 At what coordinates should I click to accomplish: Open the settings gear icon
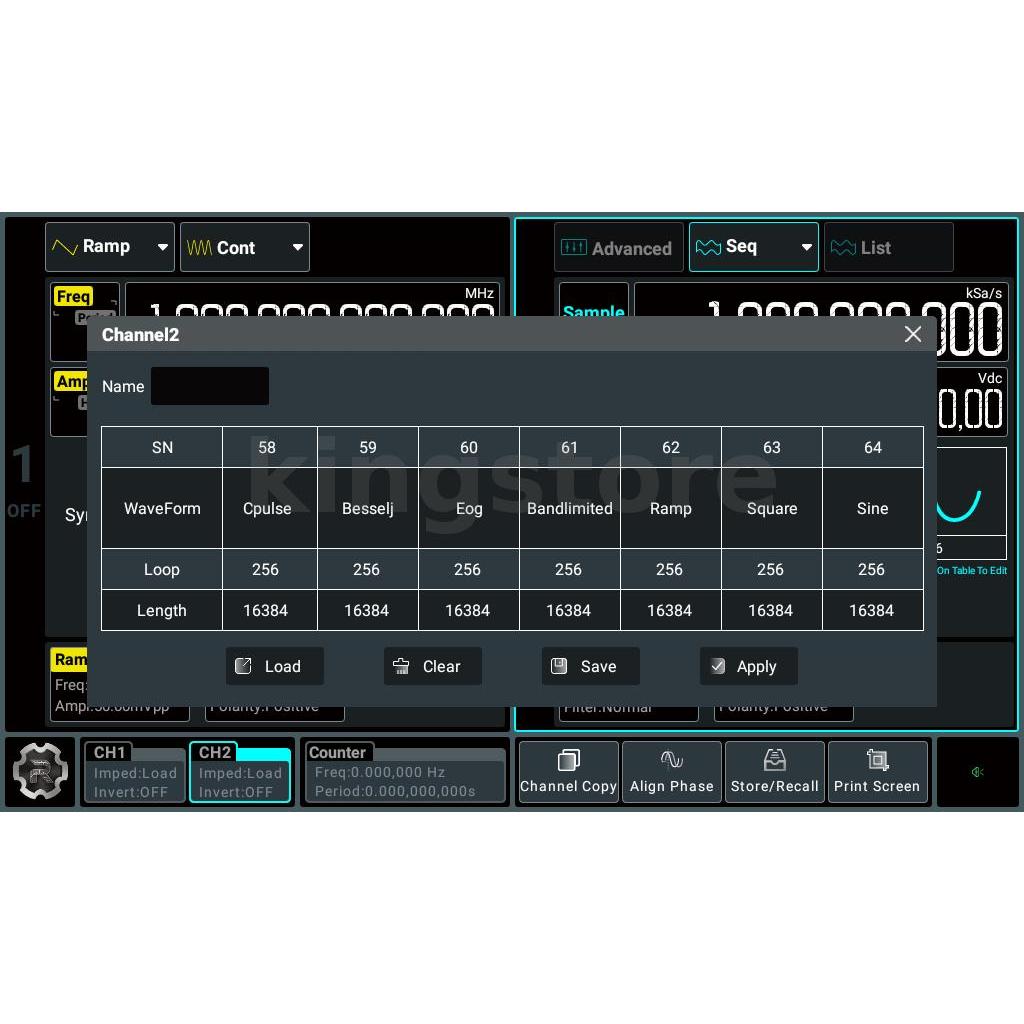[x=40, y=771]
